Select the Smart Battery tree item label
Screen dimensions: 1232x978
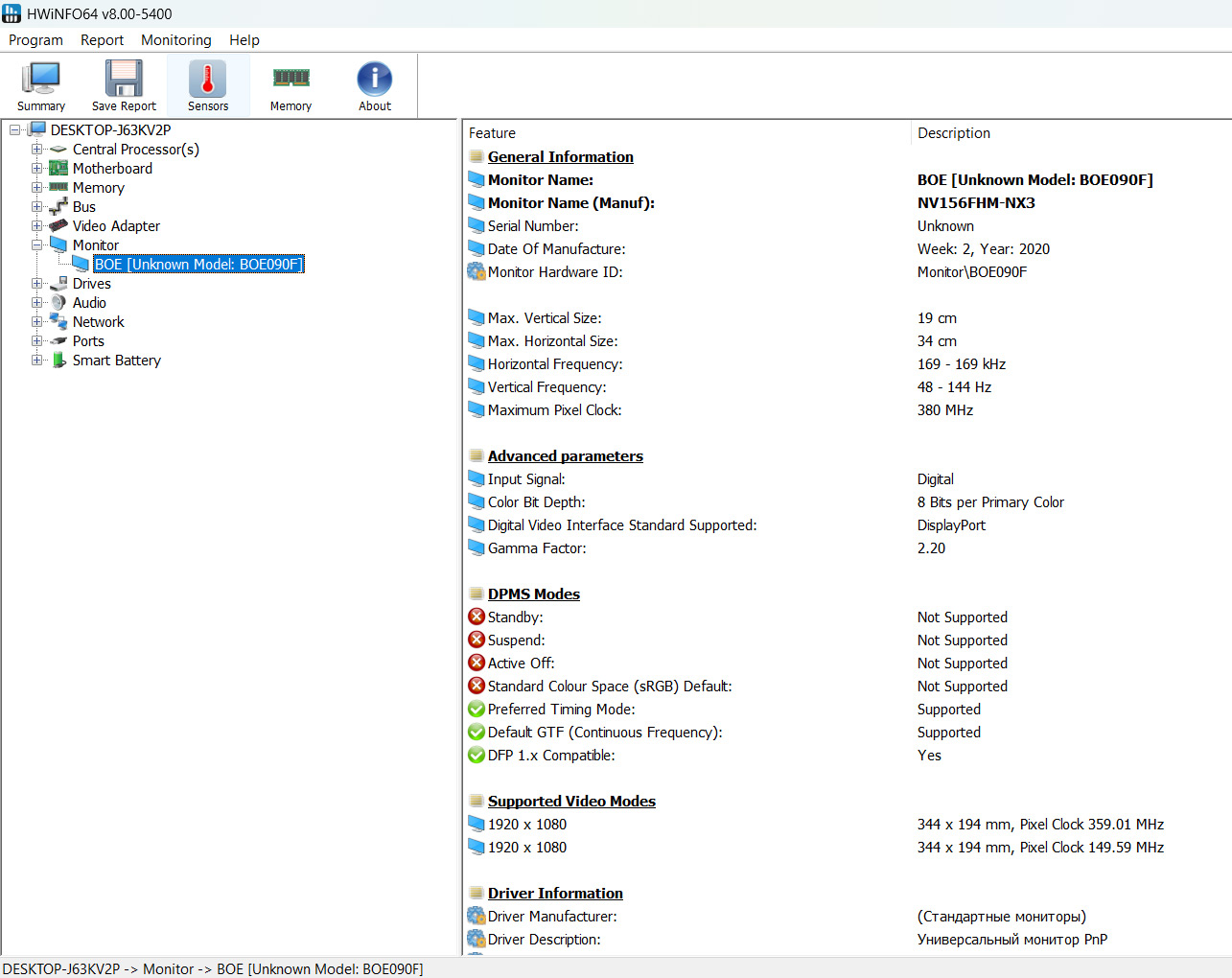point(117,360)
